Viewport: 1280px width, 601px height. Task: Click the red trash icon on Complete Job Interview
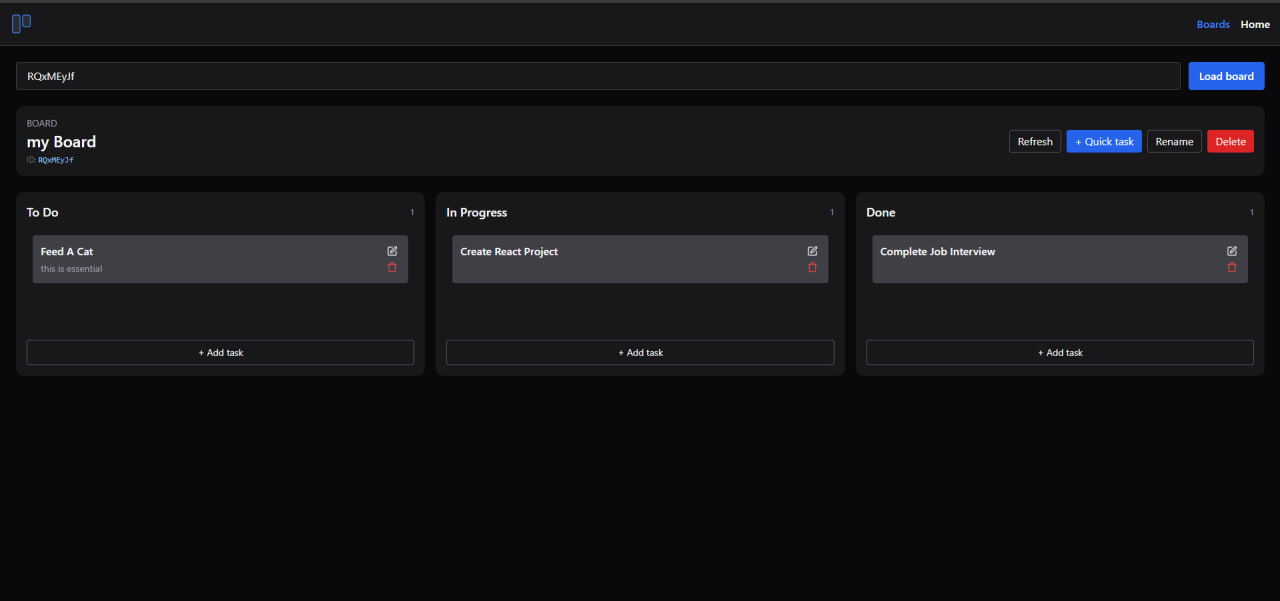click(1232, 267)
